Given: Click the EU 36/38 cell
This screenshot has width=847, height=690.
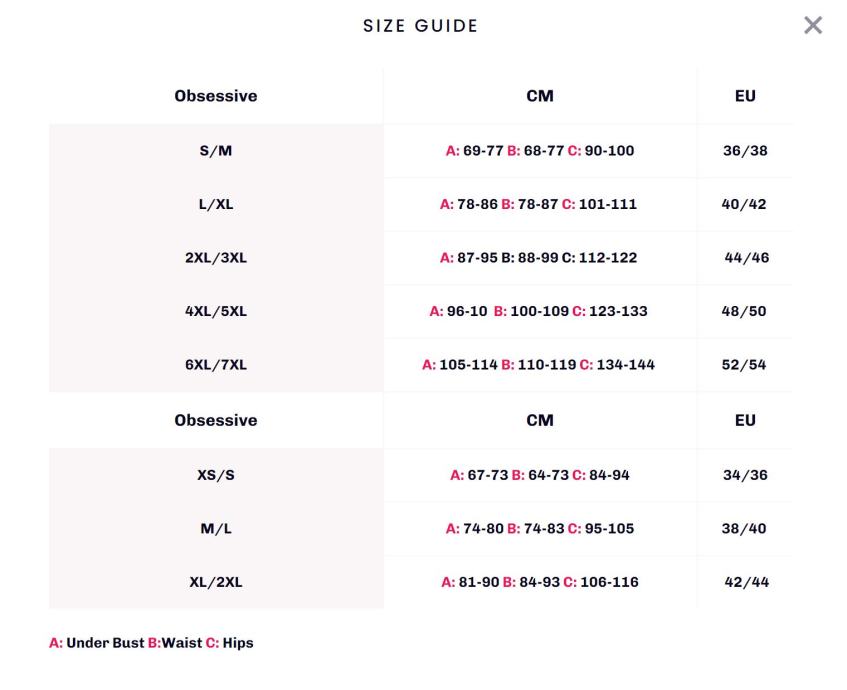Looking at the screenshot, I should 745,151.
